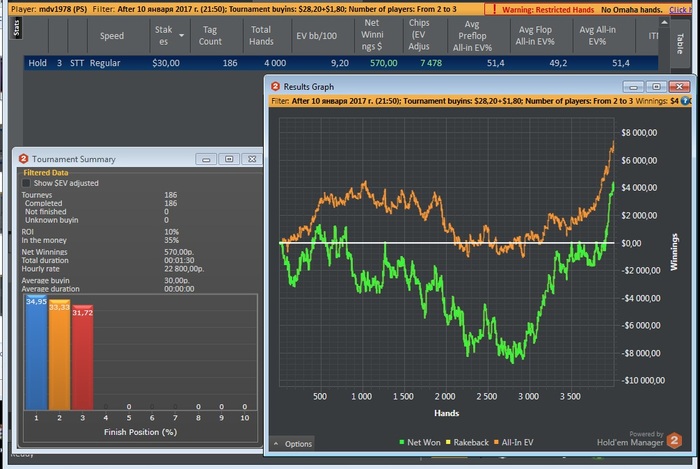Close the Tournament Summary window
Screen dimensions: 700x469
[x=252, y=159]
